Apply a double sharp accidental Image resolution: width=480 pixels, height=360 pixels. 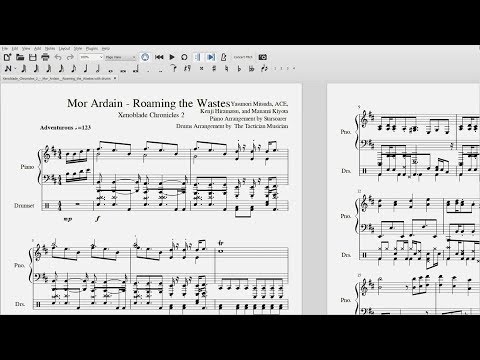click(201, 69)
